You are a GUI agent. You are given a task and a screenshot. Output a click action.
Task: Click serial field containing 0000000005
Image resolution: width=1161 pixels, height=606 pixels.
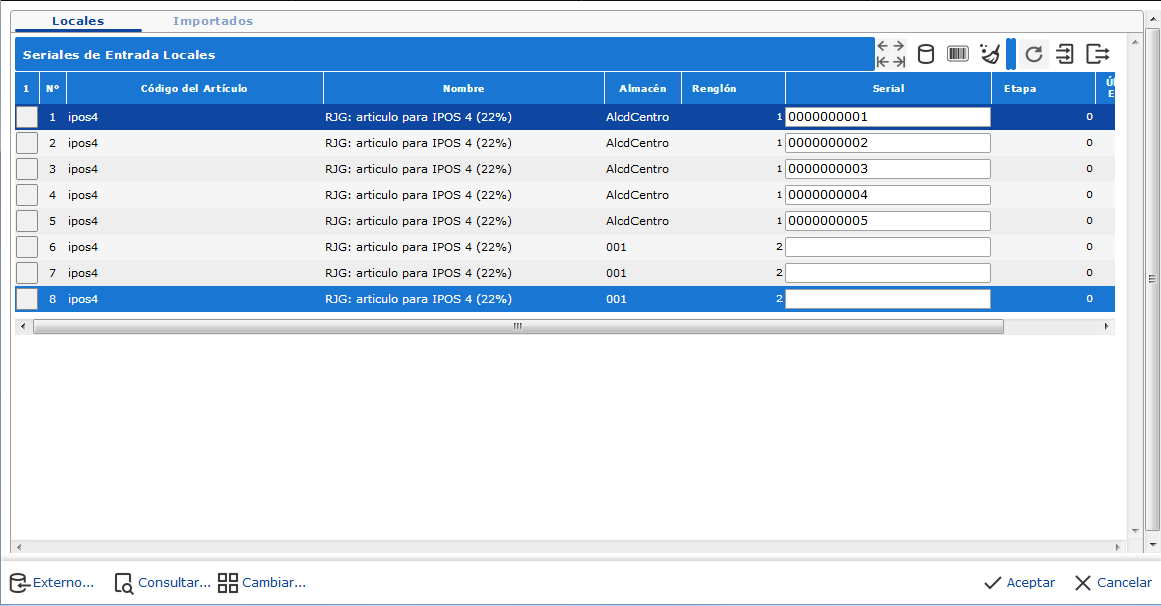pos(888,221)
